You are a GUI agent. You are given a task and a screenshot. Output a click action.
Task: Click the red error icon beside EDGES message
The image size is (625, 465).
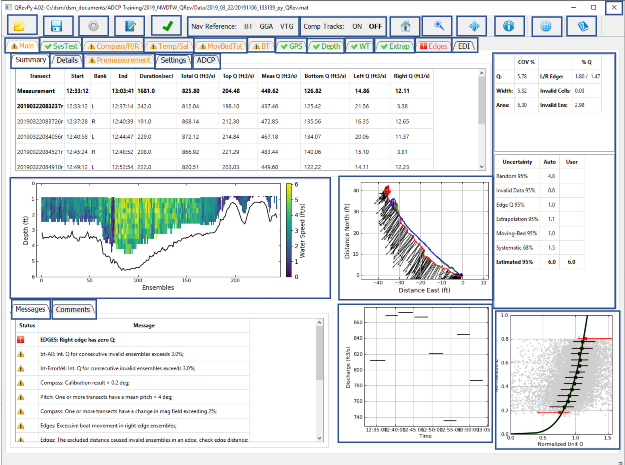(x=21, y=340)
